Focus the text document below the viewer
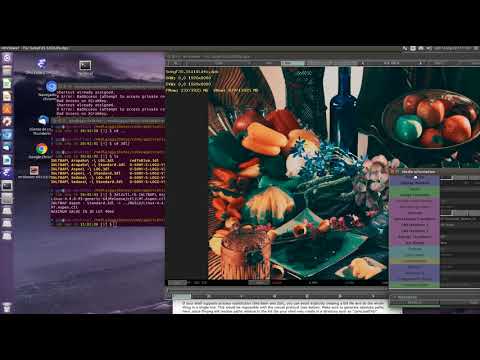Image resolution: width=480 pixels, height=360 pixels. point(287,307)
